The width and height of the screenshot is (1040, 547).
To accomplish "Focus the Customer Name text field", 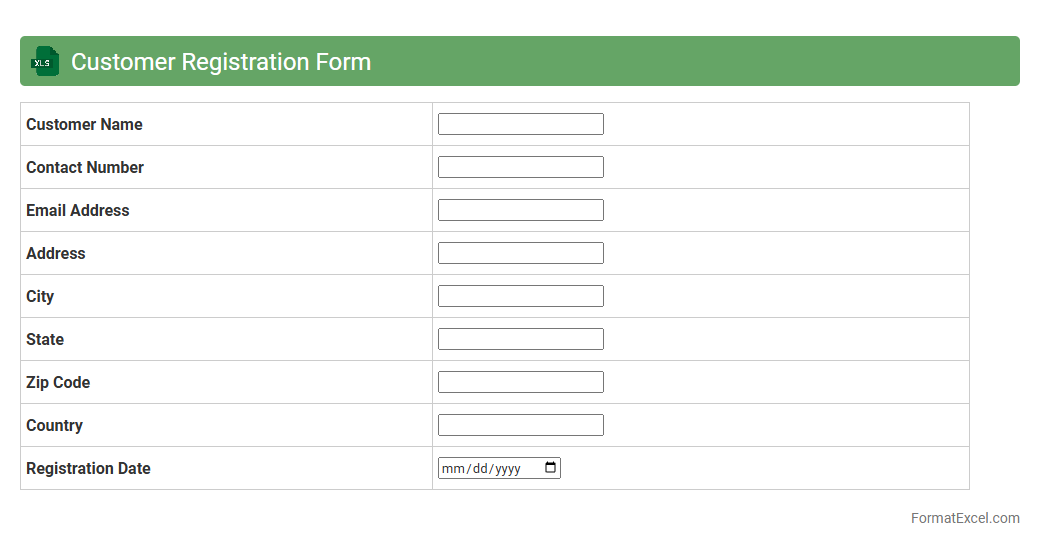I will point(520,124).
